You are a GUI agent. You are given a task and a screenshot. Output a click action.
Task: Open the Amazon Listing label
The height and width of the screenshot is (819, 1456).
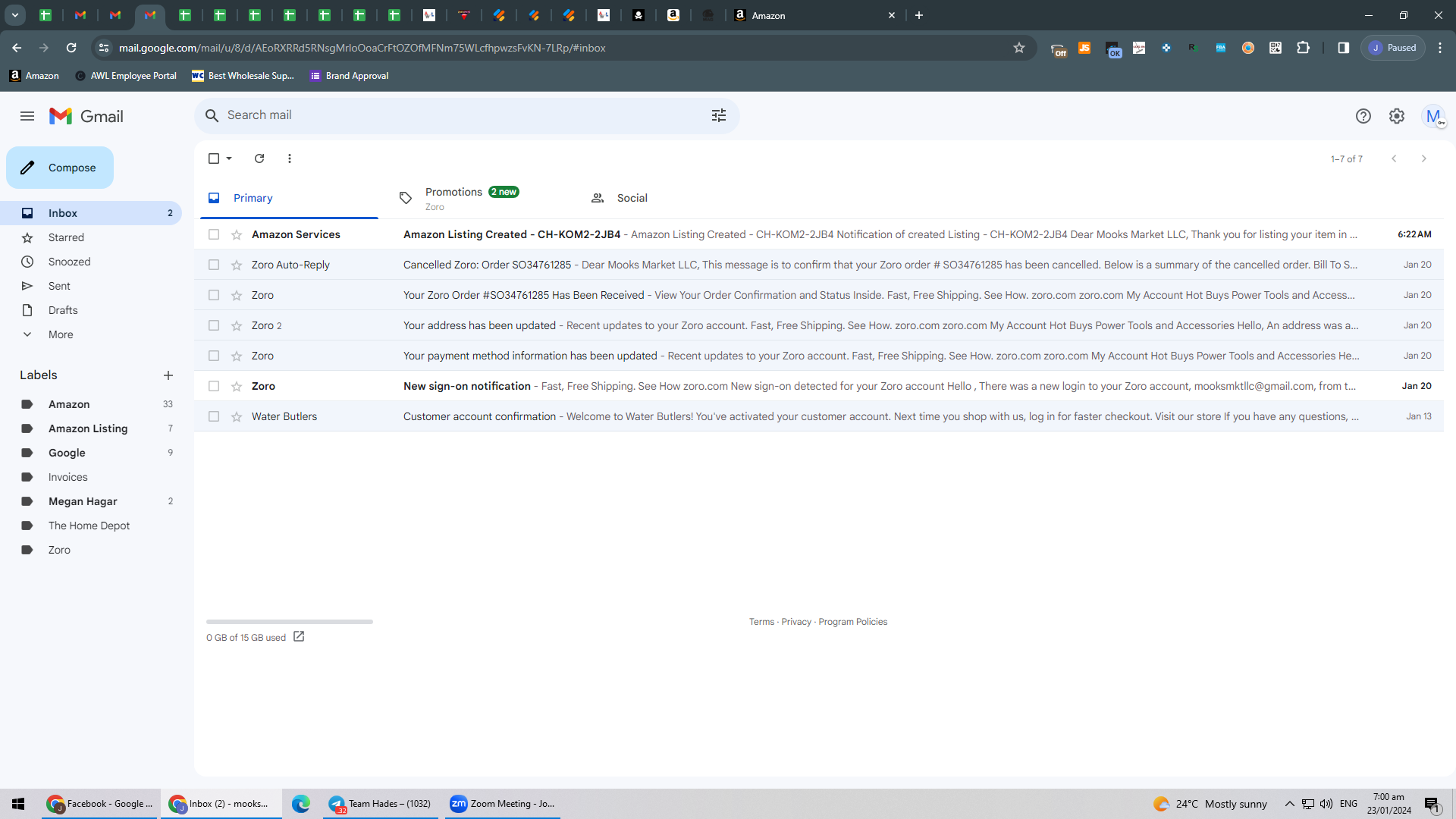(x=88, y=428)
